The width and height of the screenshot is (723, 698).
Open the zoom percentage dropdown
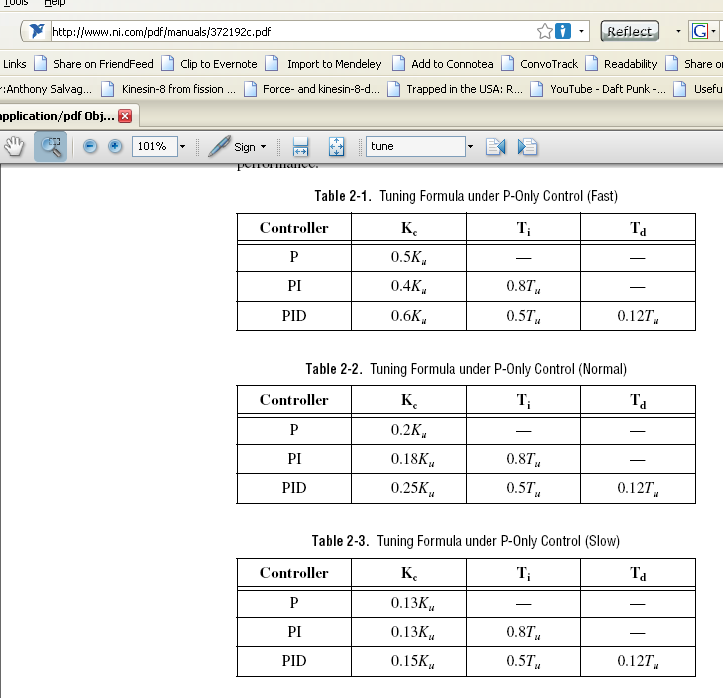pyautogui.click(x=182, y=147)
